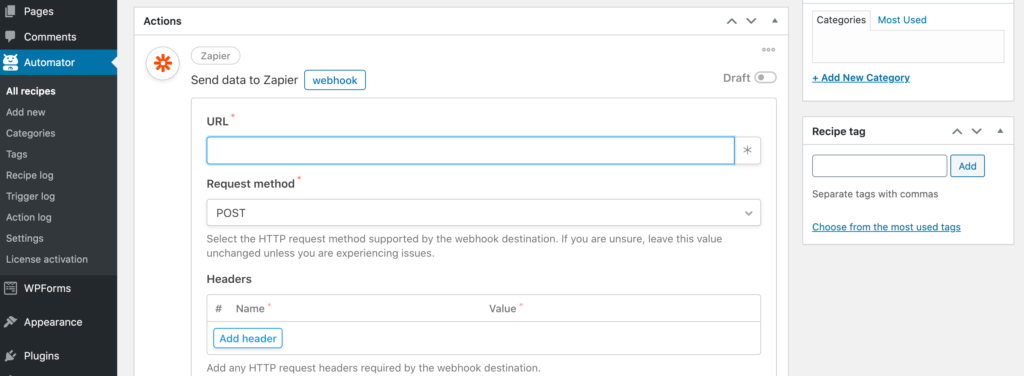Open the Tags submenu item
Image resolution: width=1024 pixels, height=376 pixels.
pos(16,154)
